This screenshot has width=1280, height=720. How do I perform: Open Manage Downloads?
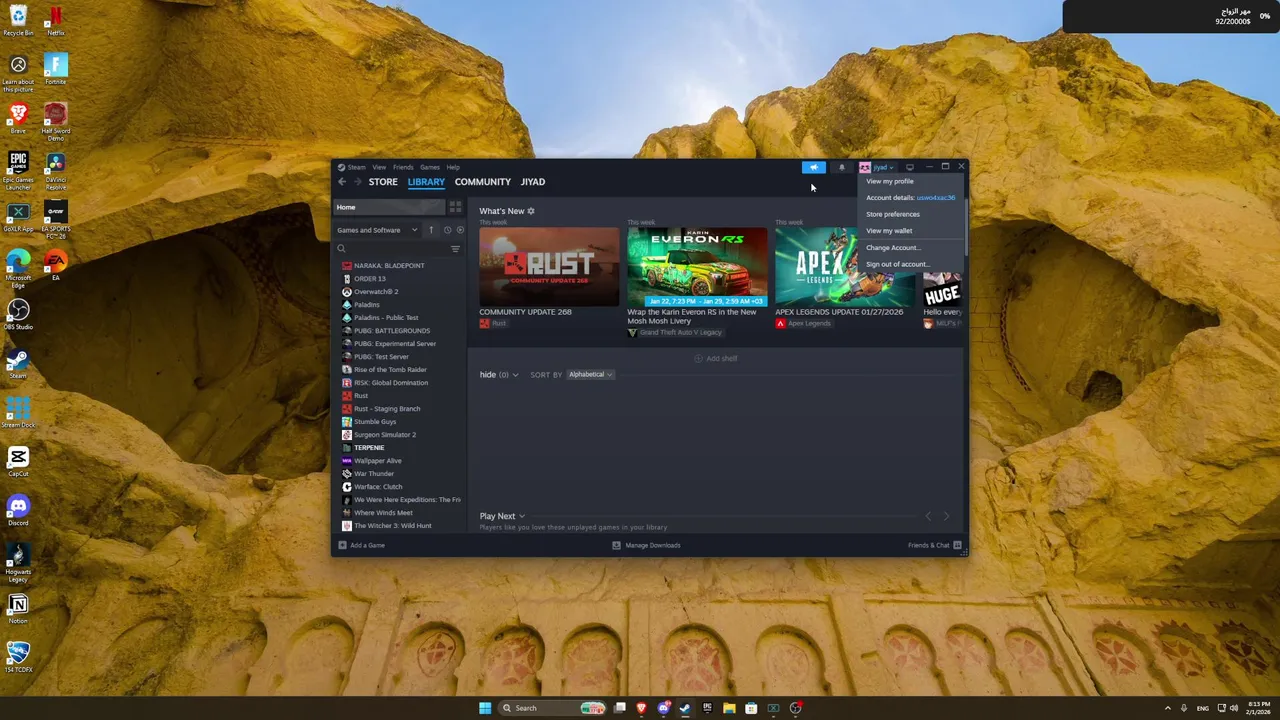[646, 545]
